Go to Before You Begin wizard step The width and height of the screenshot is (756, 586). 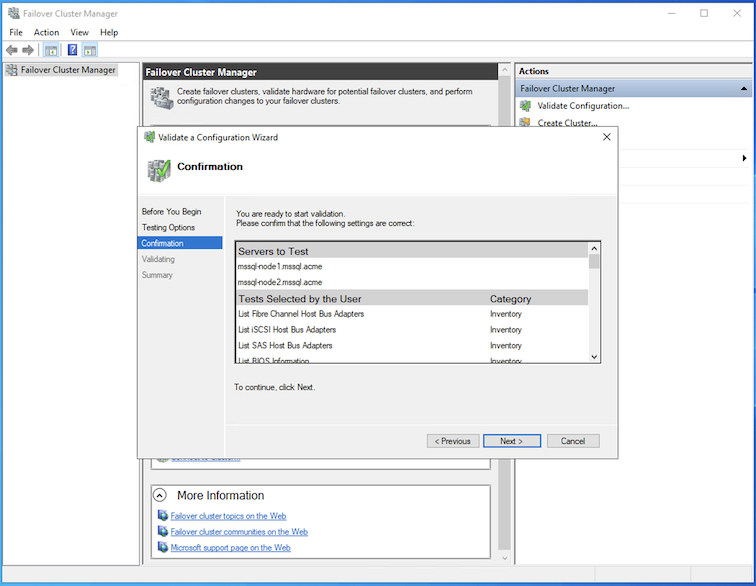pos(172,212)
